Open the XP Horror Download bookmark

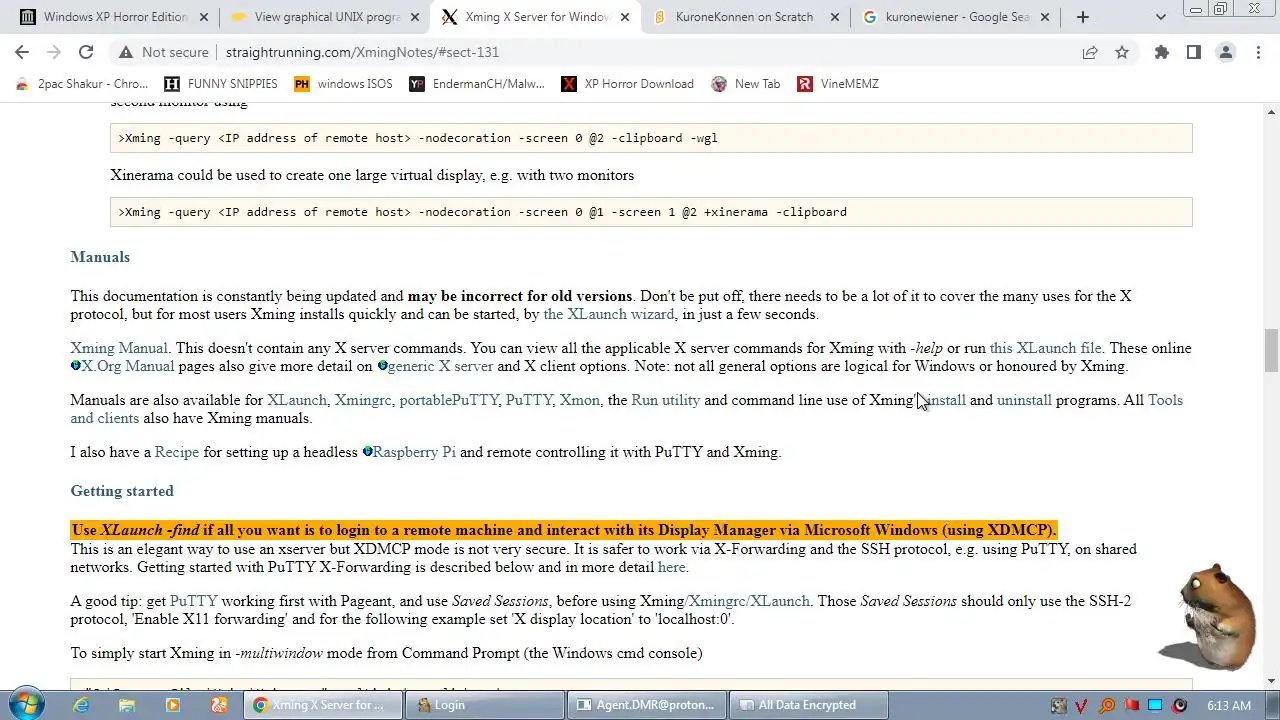[627, 84]
